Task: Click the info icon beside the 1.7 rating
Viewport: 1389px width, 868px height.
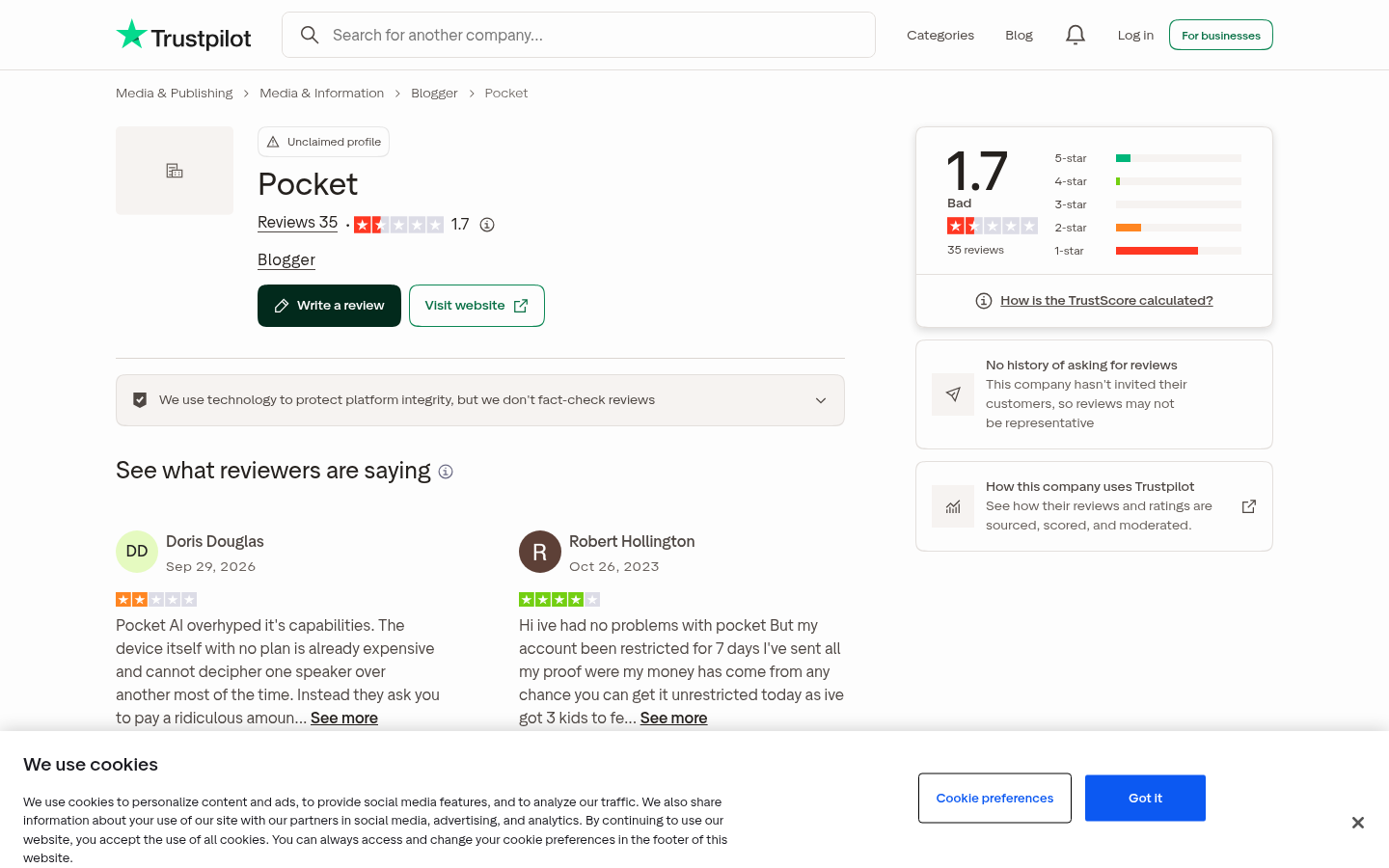Action: [x=487, y=225]
